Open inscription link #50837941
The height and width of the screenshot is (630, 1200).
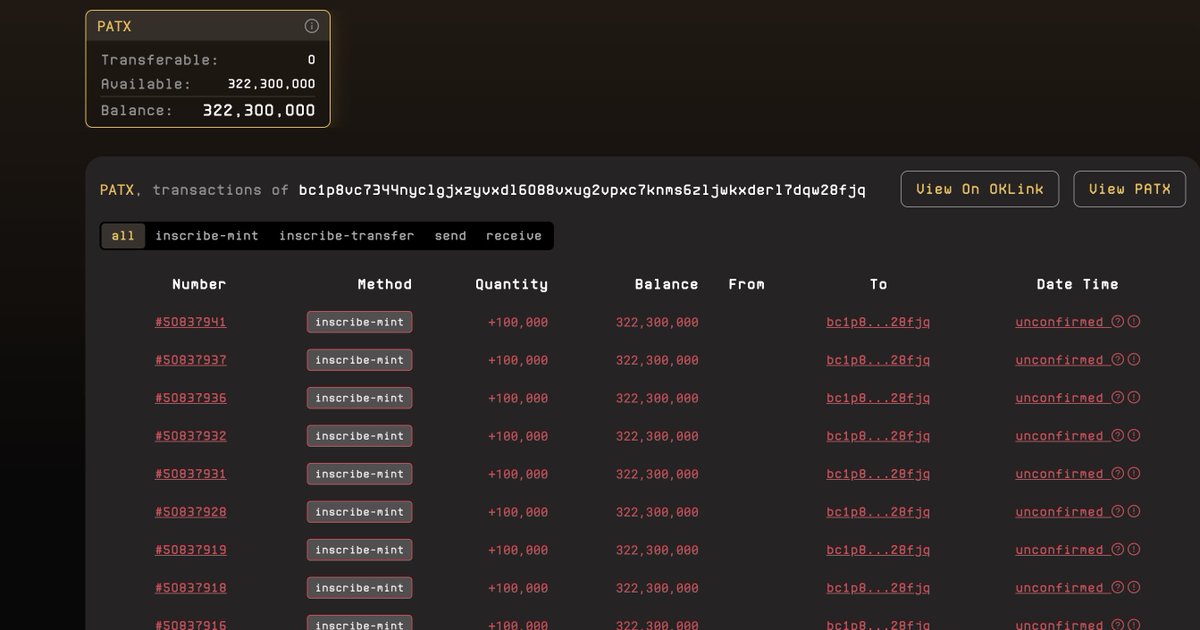(191, 322)
